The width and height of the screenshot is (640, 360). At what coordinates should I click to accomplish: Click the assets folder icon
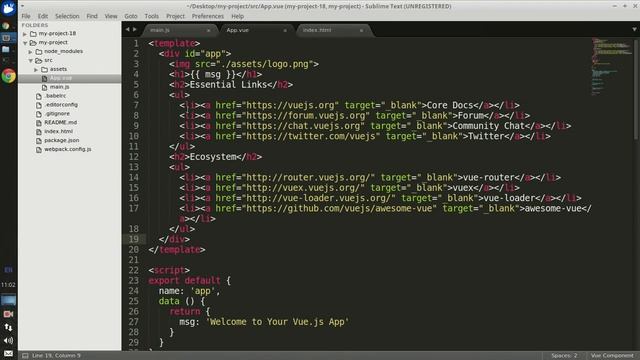[44, 70]
